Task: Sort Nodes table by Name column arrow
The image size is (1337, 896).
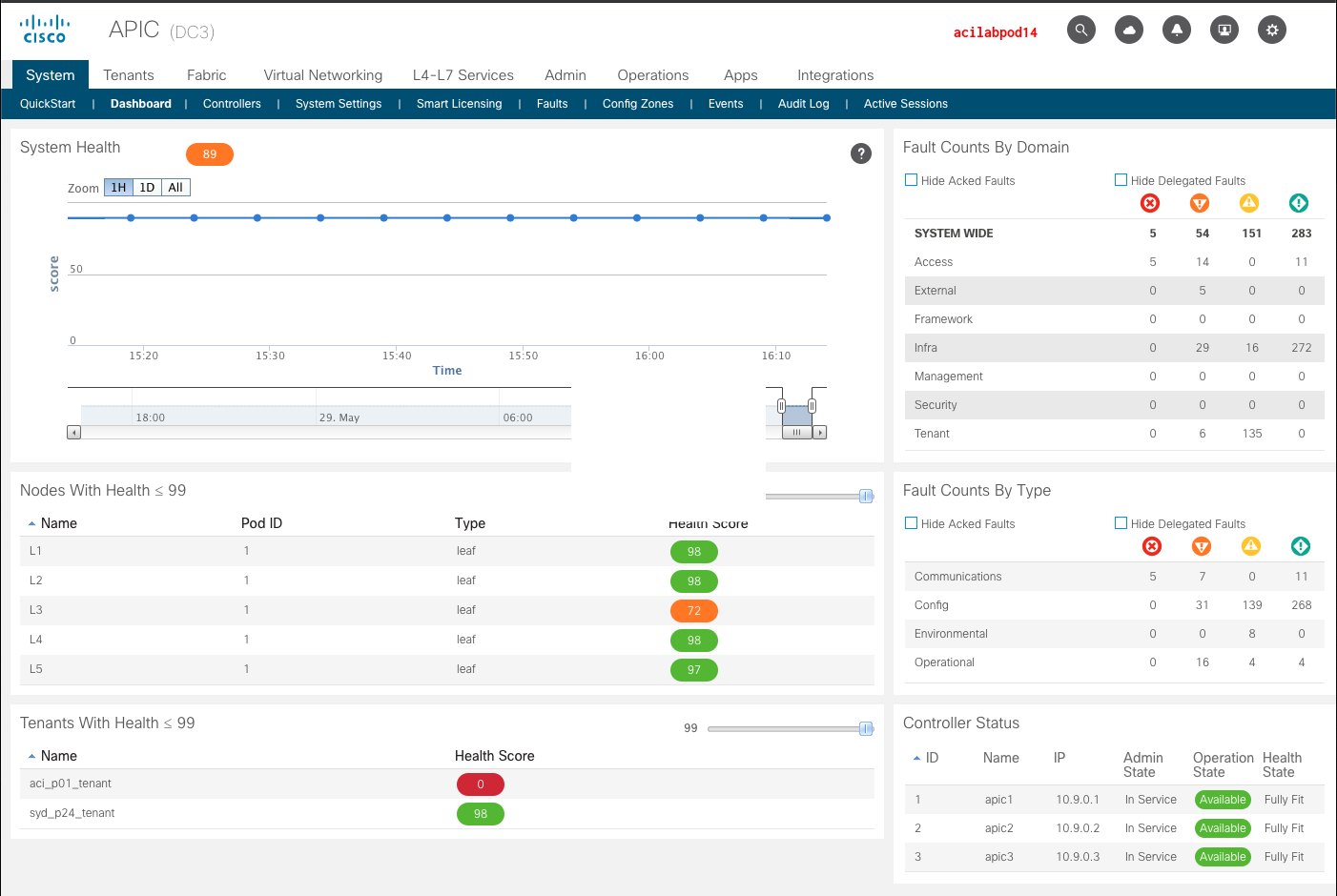Action: (x=32, y=524)
